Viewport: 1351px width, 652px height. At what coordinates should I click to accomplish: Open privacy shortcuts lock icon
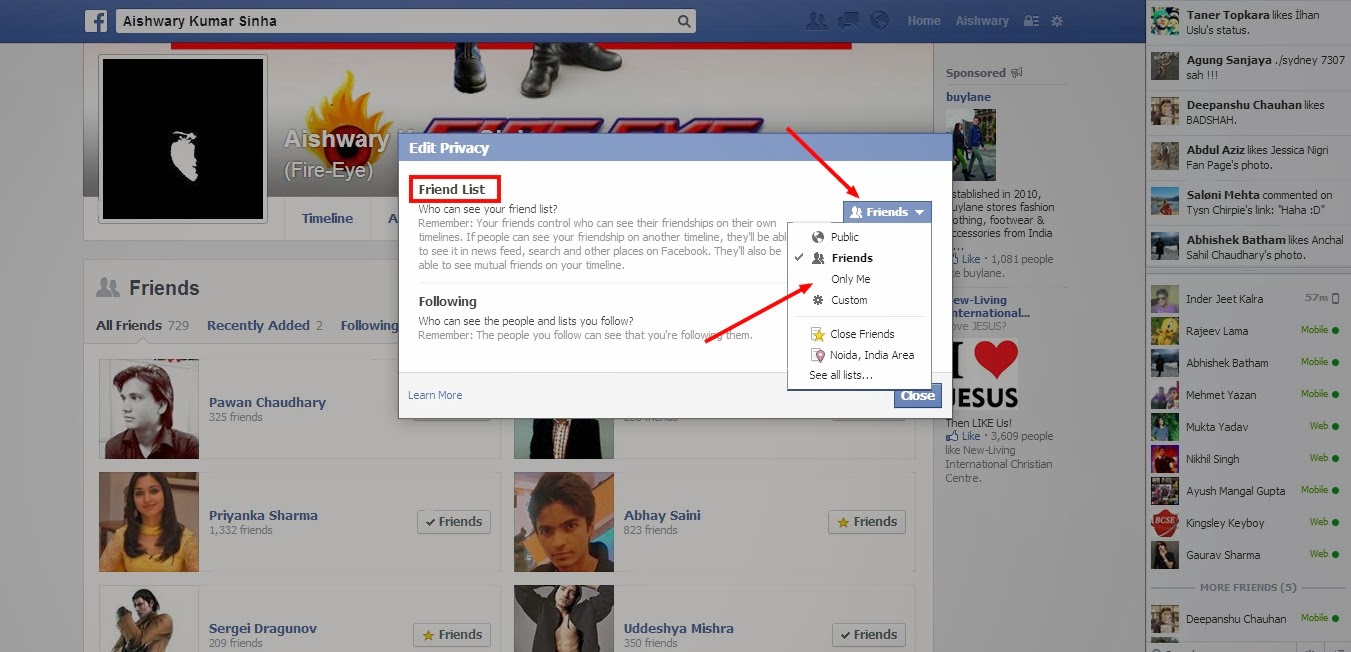(1031, 21)
